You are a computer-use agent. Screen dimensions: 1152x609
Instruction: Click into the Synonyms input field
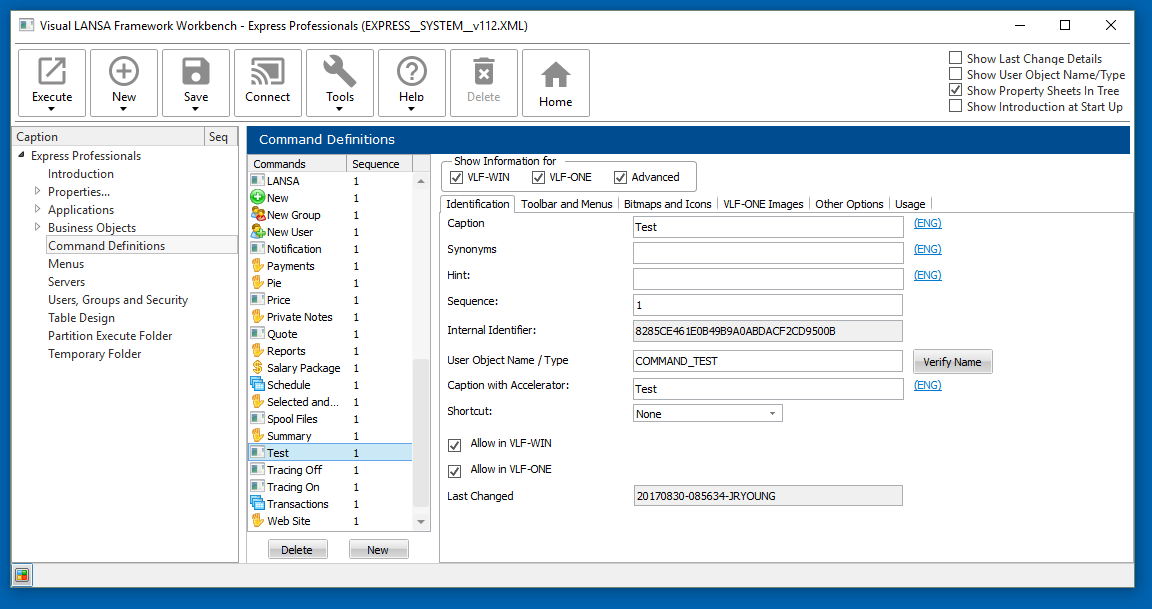pos(768,253)
